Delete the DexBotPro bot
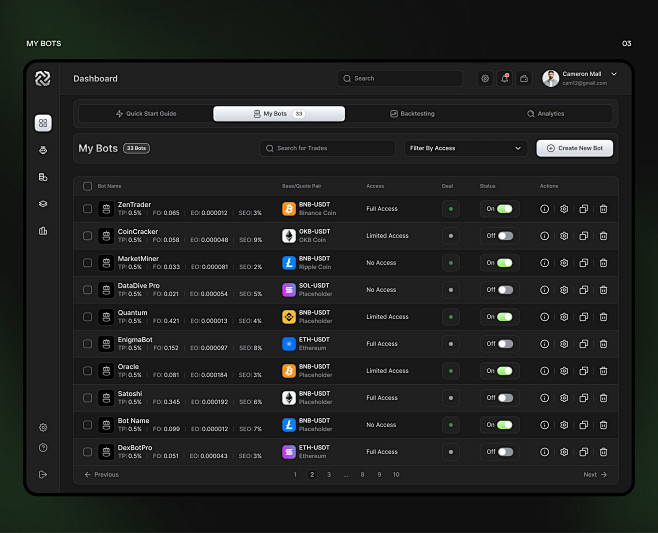Screen dimensions: 658x533 (x=603, y=452)
